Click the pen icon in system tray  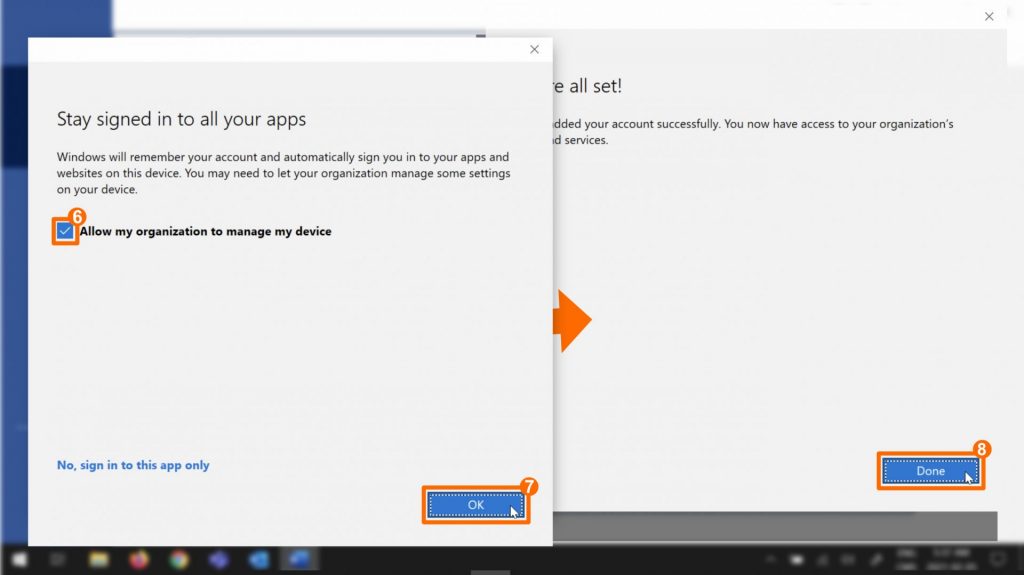pyautogui.click(x=877, y=559)
